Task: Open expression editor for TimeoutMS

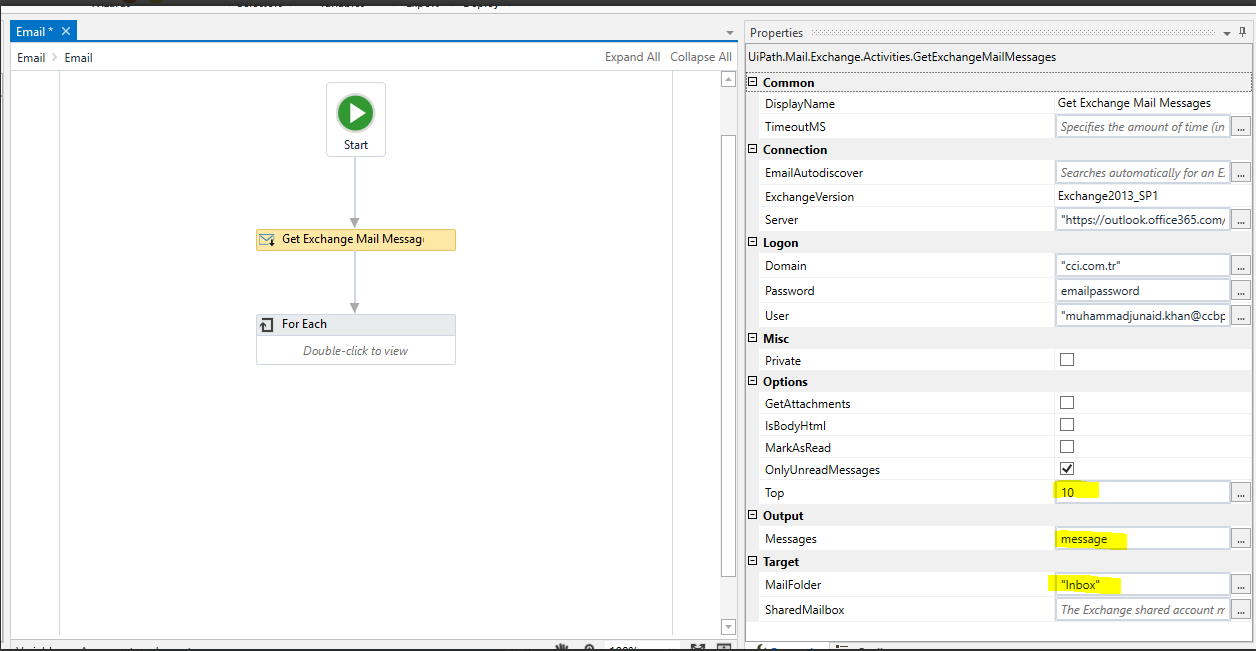Action: click(1241, 127)
